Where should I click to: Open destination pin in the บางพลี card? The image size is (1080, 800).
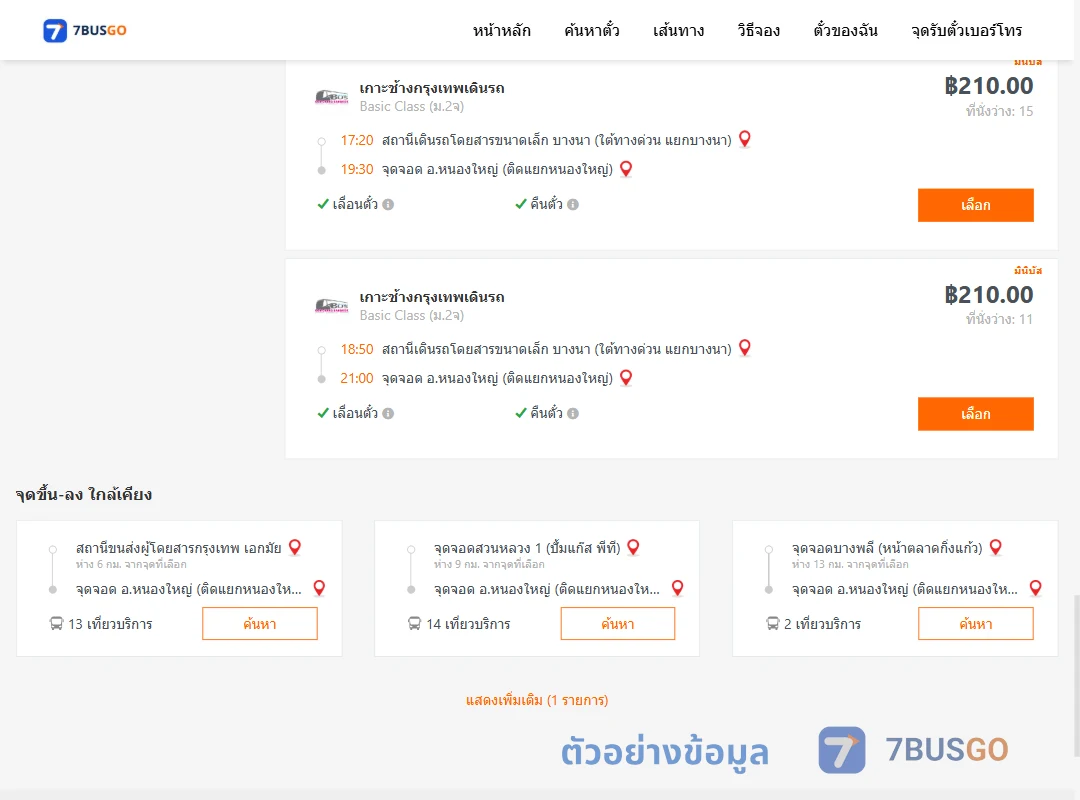(x=1035, y=588)
